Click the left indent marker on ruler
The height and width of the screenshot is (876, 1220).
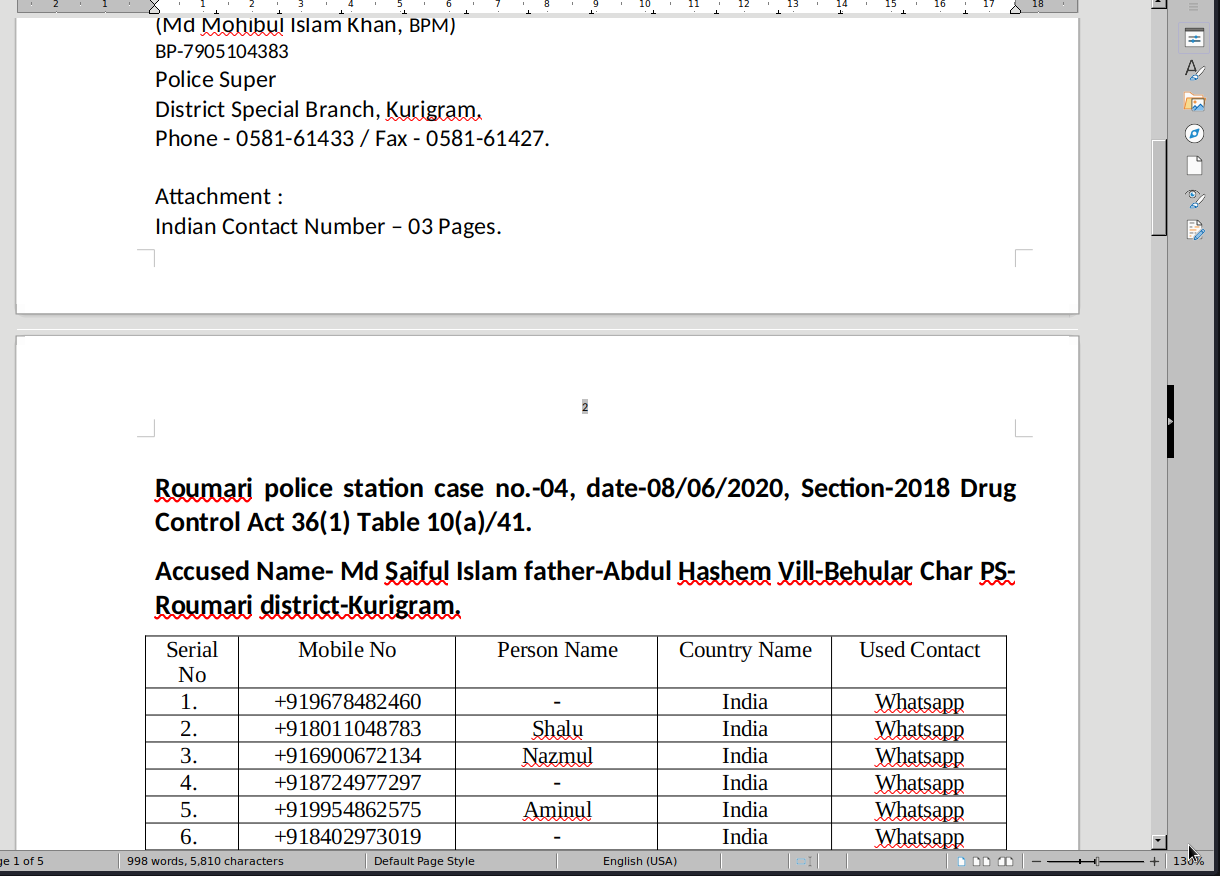[154, 7]
